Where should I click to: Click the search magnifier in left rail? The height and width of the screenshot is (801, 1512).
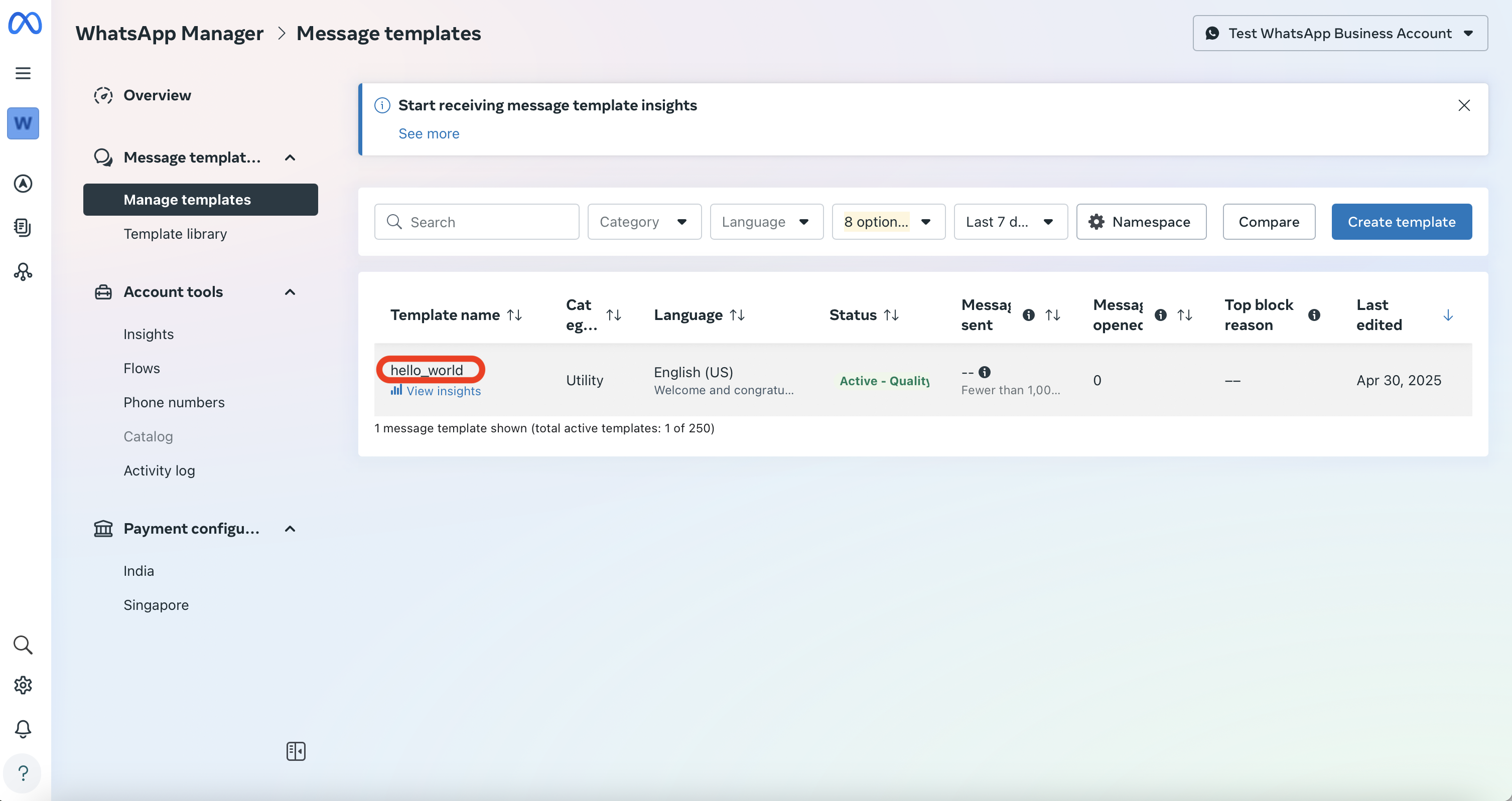23,645
